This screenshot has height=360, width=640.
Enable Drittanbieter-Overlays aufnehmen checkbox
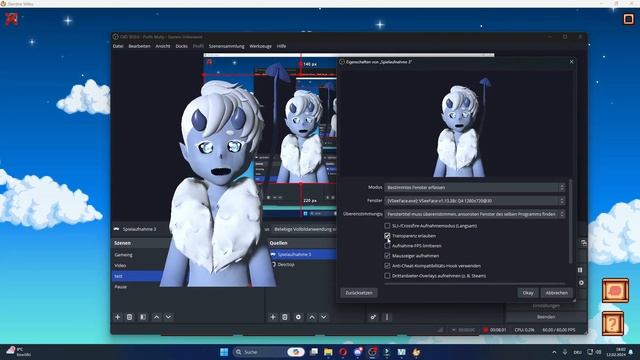(x=387, y=276)
